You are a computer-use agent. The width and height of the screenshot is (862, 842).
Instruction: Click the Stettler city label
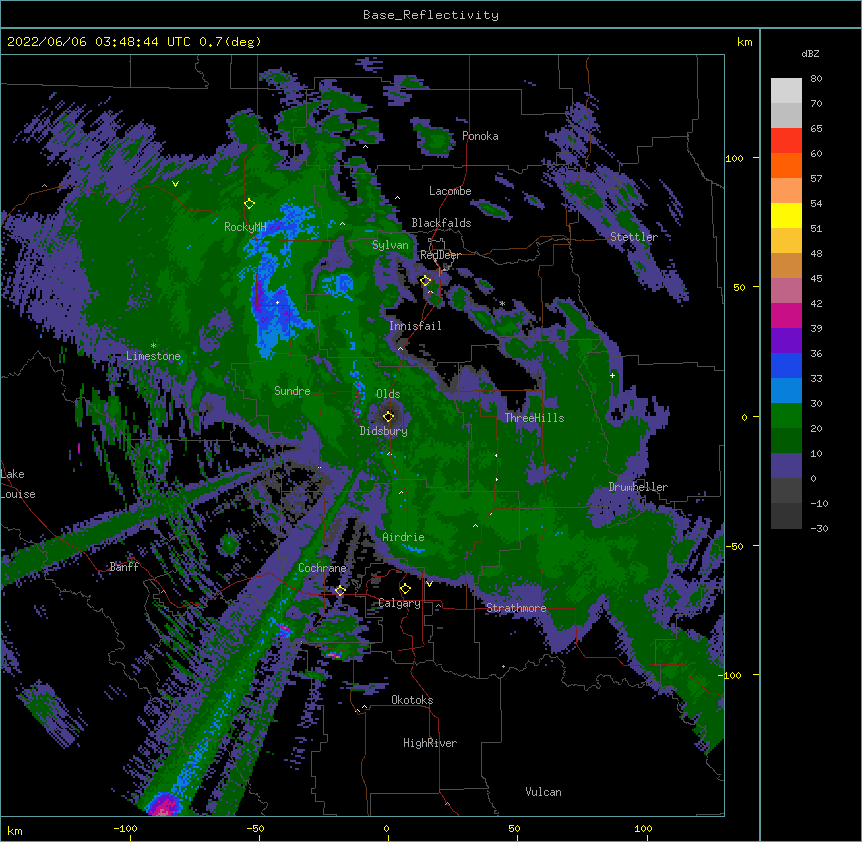click(634, 237)
